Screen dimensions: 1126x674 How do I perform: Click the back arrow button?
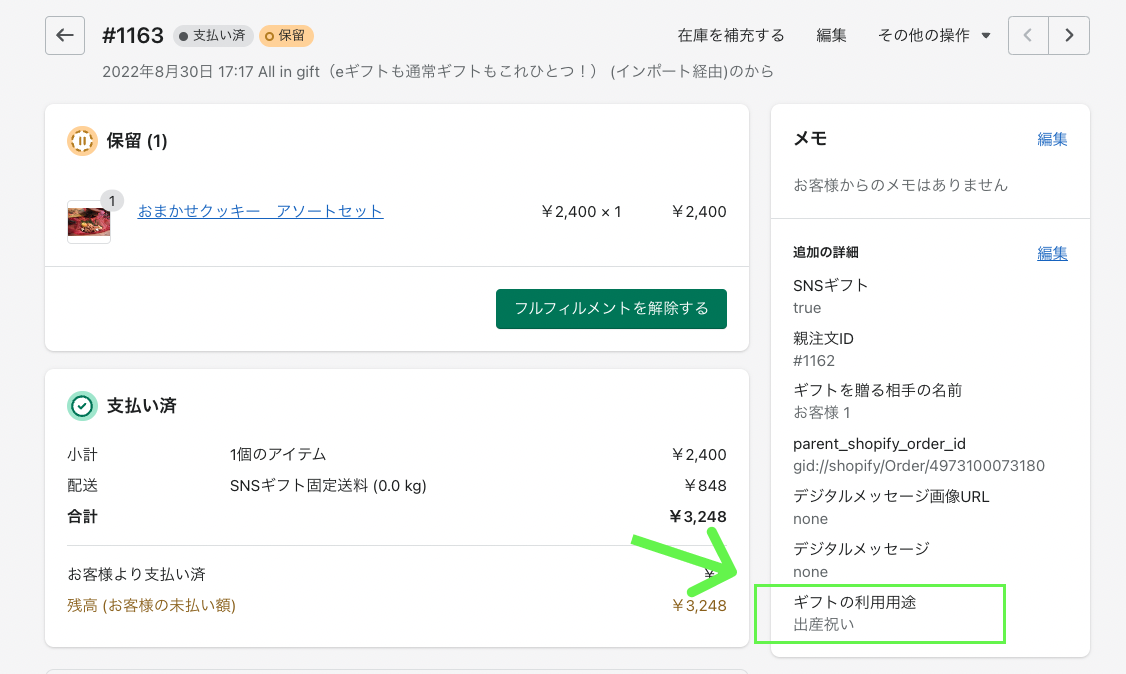[x=64, y=36]
